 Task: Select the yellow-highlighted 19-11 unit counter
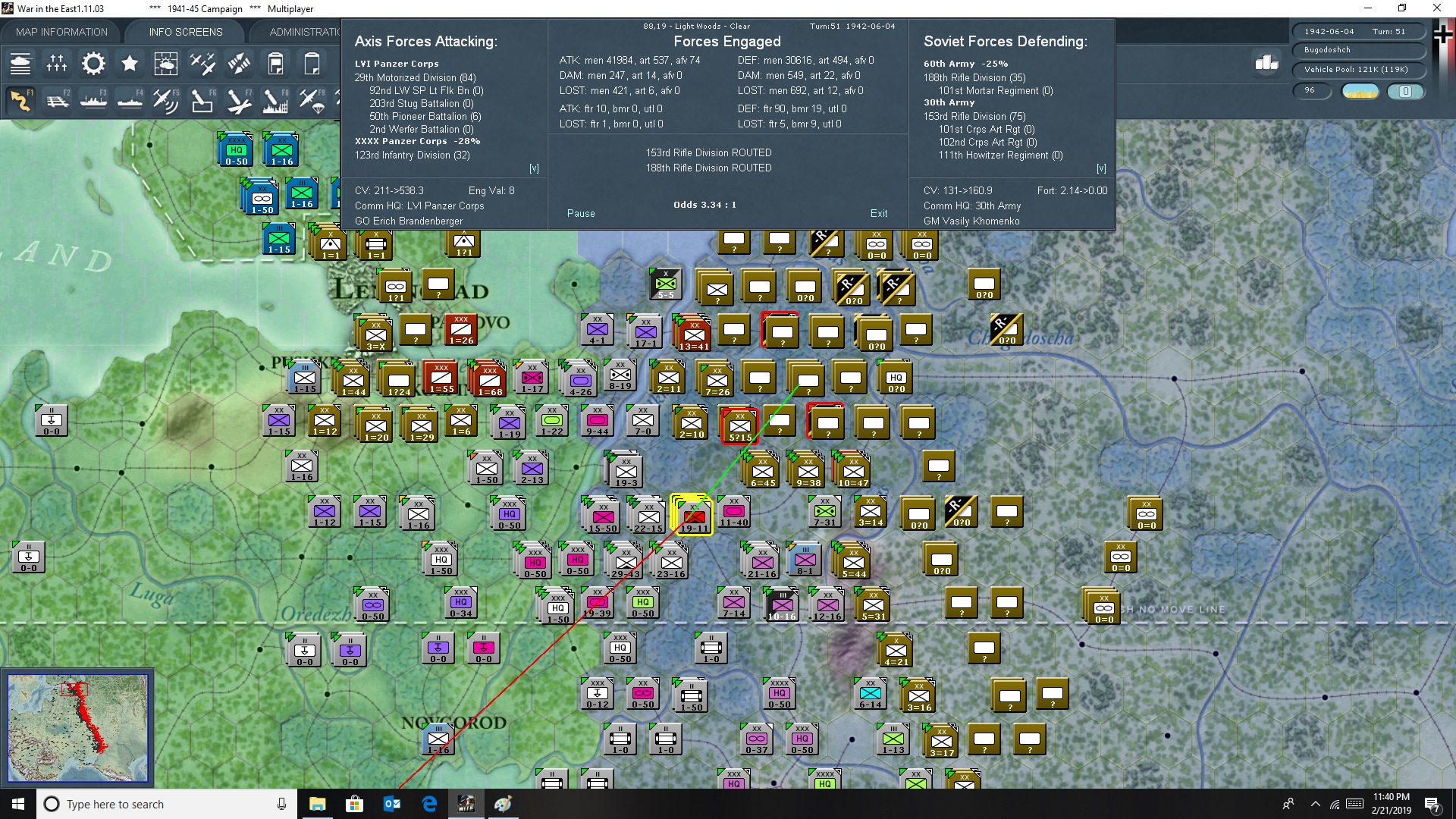(694, 516)
